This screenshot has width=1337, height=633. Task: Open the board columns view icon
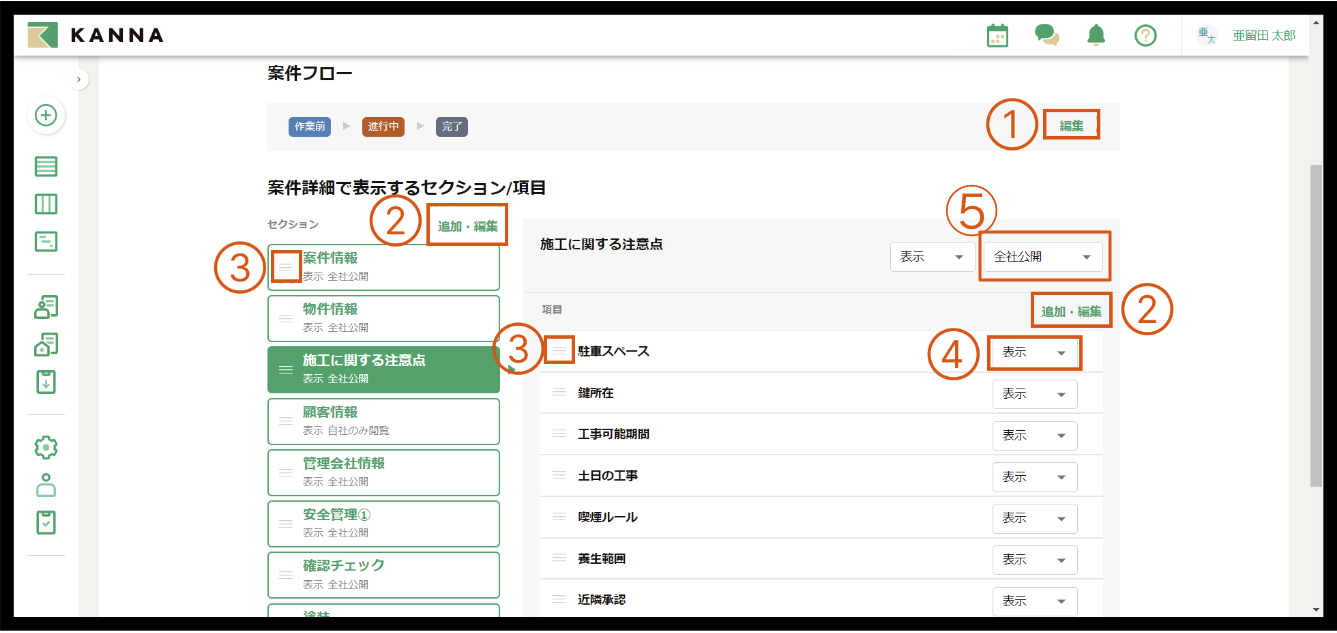[x=46, y=204]
